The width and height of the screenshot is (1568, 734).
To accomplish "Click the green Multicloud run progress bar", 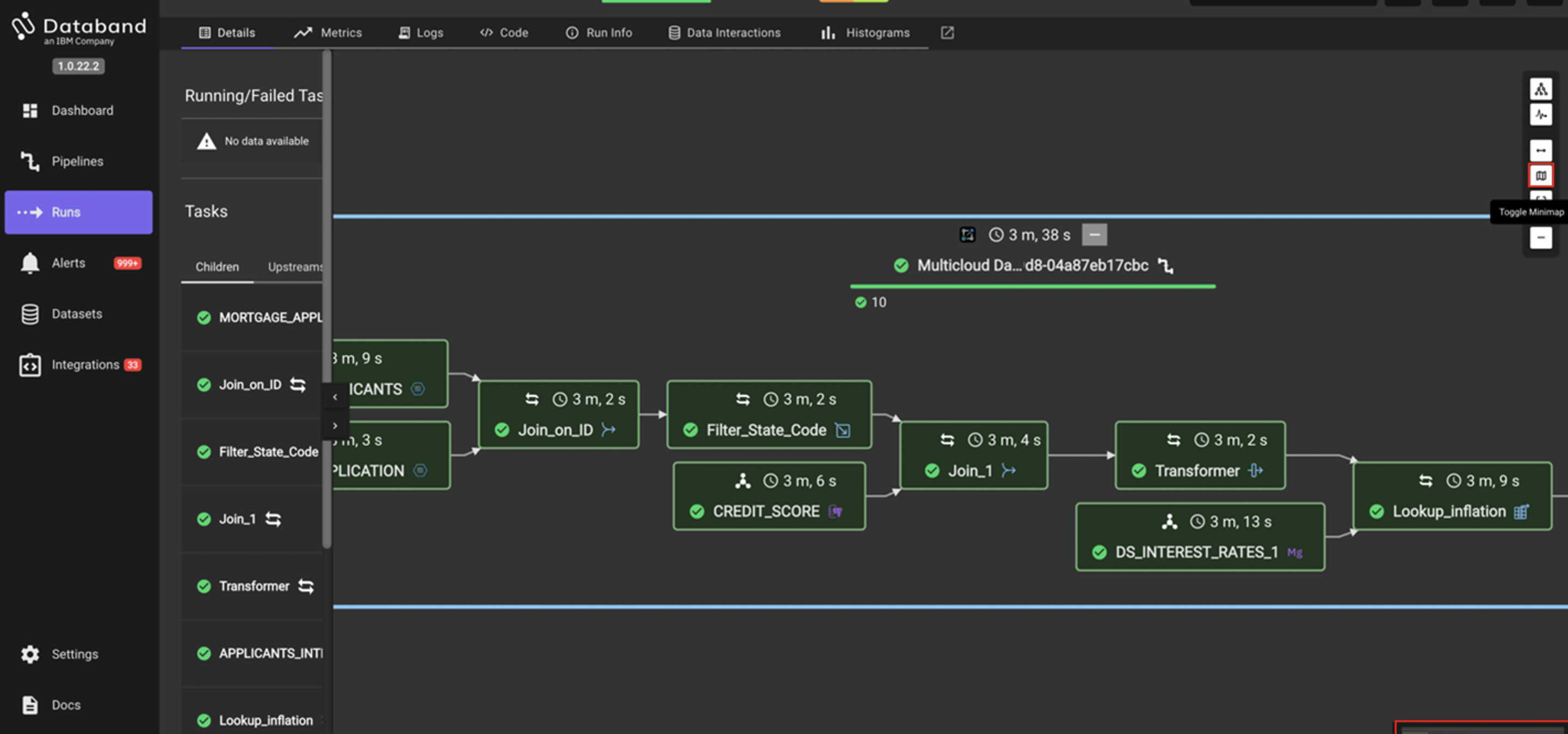I will pos(1032,286).
